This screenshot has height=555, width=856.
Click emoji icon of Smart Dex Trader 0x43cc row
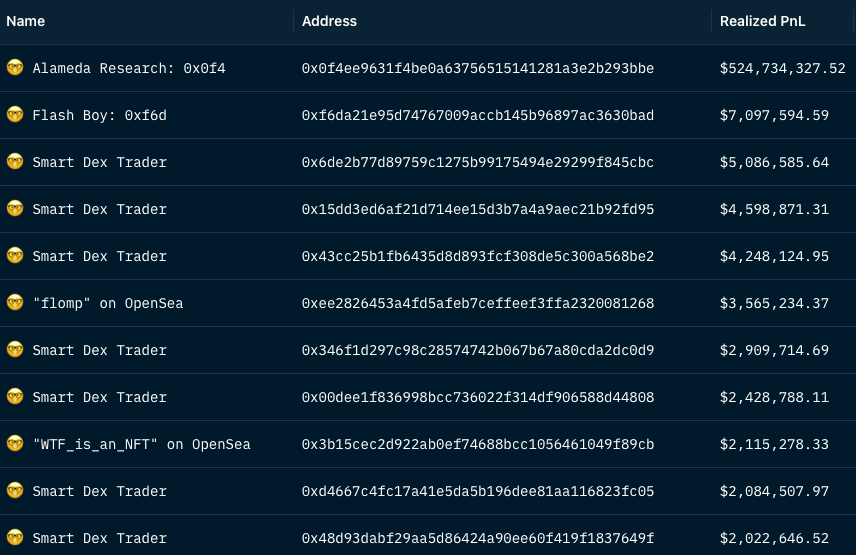(14, 256)
